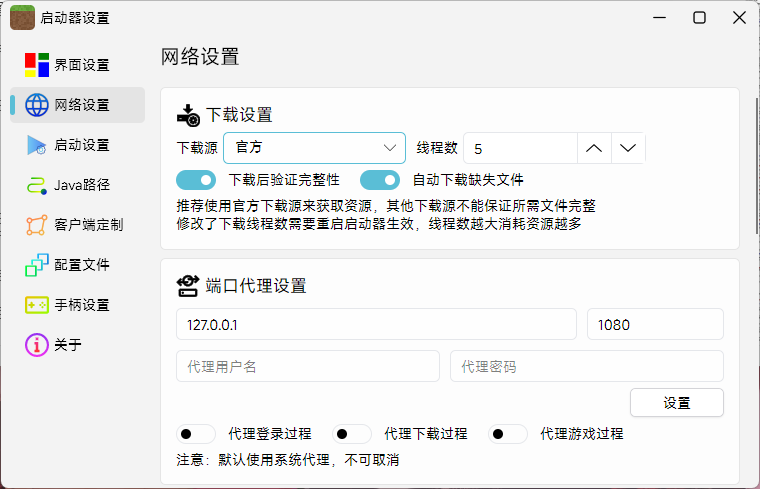Click the 界面设置 colored blocks icon
Image resolution: width=760 pixels, height=489 pixels.
click(37, 65)
